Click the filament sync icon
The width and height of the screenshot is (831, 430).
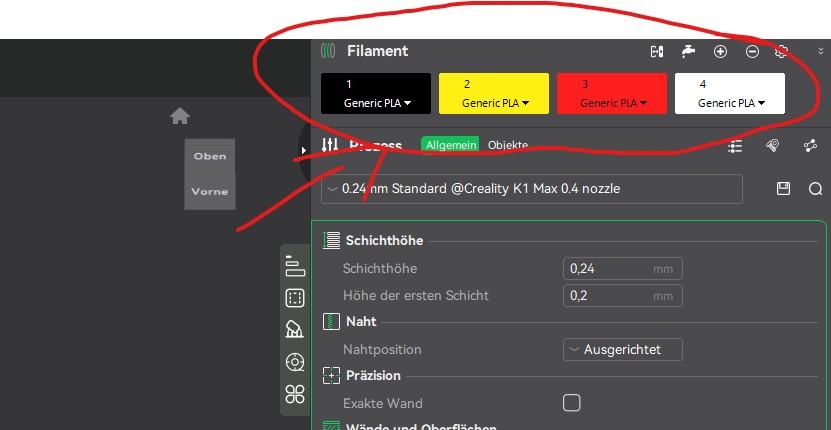click(657, 51)
